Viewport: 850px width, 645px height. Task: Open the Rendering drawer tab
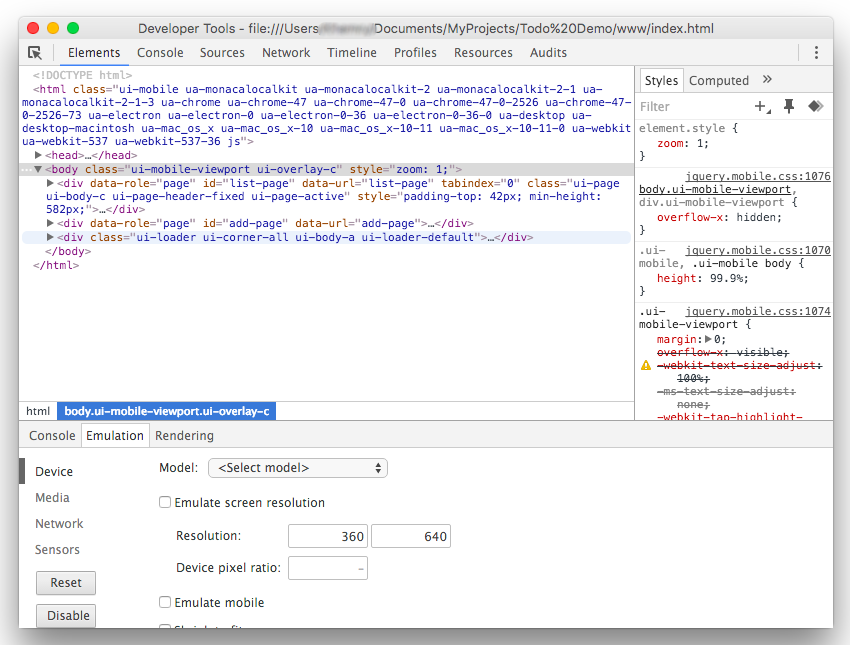[x=184, y=436]
